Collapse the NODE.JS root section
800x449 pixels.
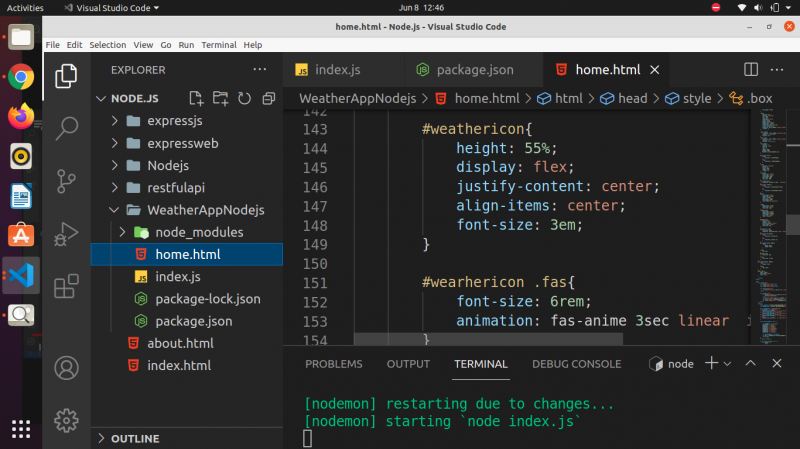tap(101, 98)
